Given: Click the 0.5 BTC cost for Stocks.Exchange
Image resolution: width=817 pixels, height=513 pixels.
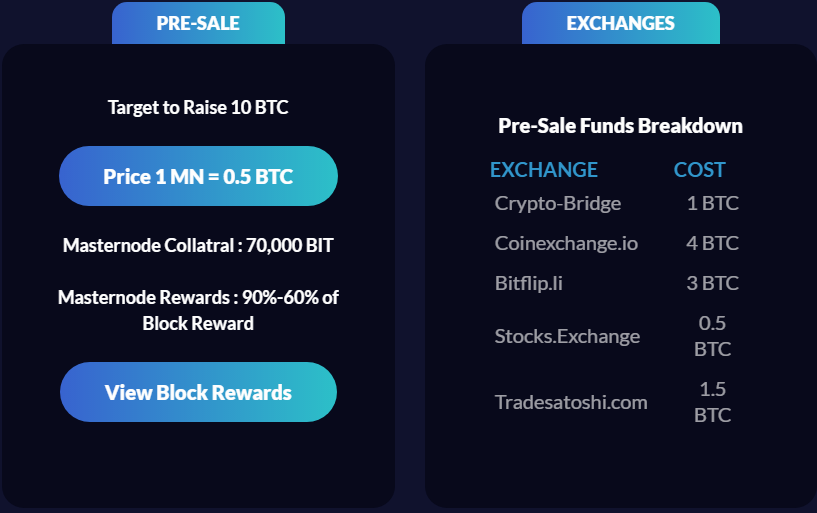Looking at the screenshot, I should click(x=712, y=336).
